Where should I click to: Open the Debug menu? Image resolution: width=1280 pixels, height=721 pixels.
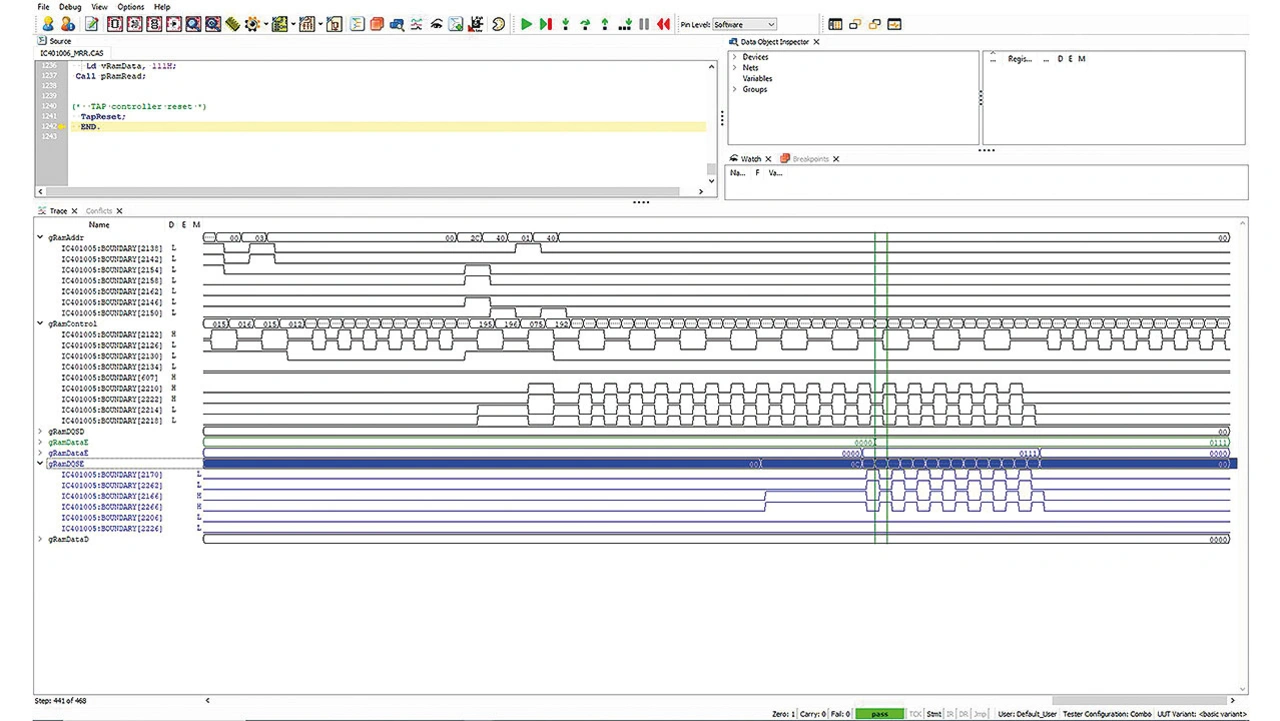click(70, 7)
